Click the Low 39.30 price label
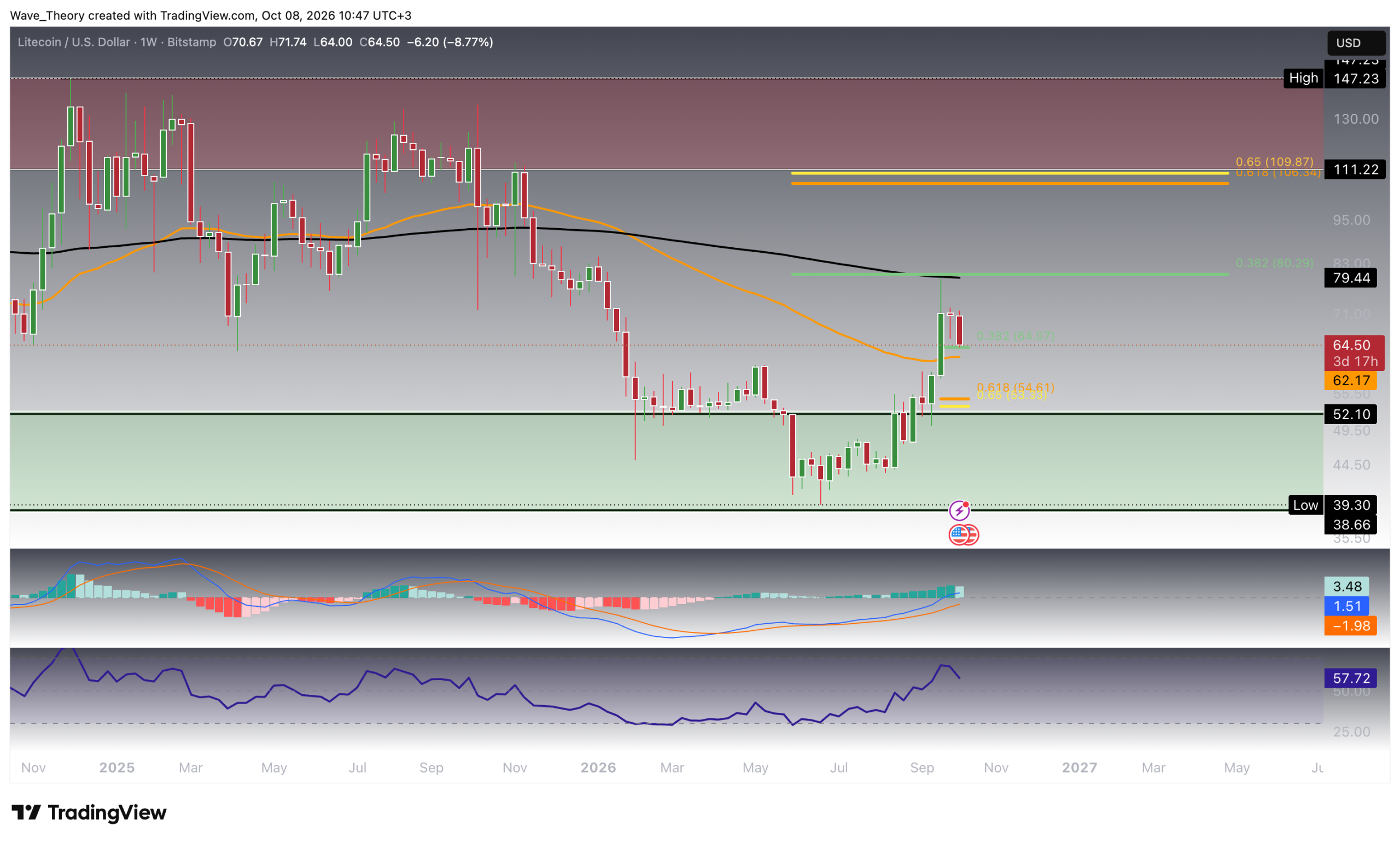The width and height of the screenshot is (1400, 842). 1332,505
